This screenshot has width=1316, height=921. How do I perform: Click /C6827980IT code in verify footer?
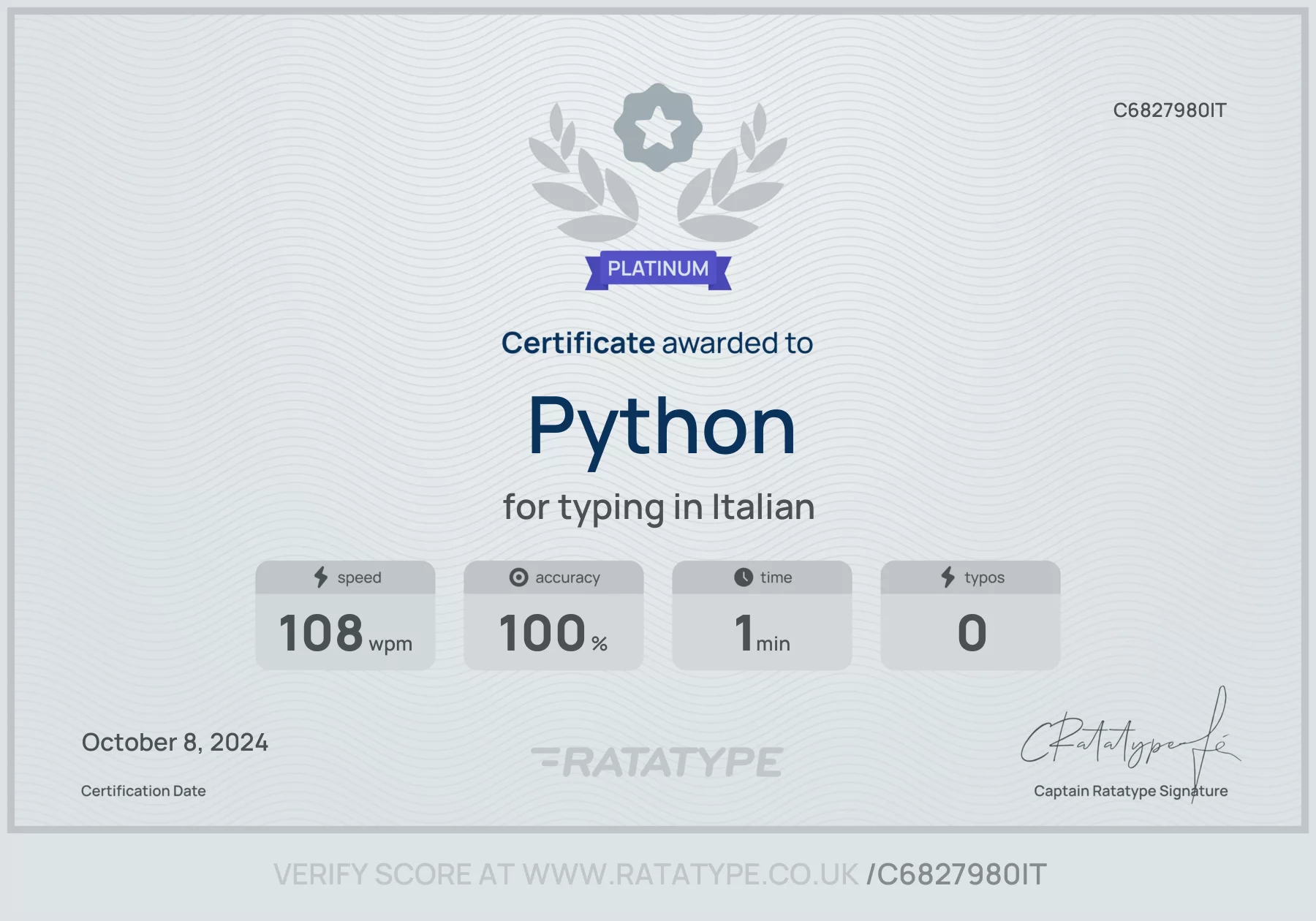(x=956, y=874)
